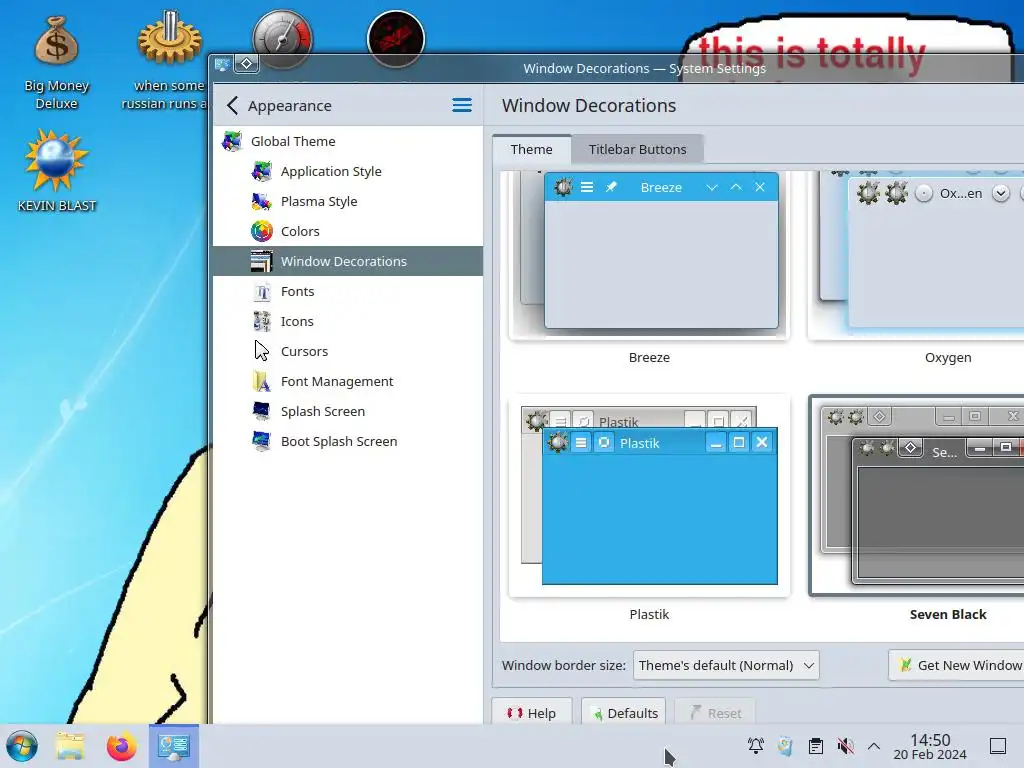
Task: Open Application Style settings
Action: point(348,171)
